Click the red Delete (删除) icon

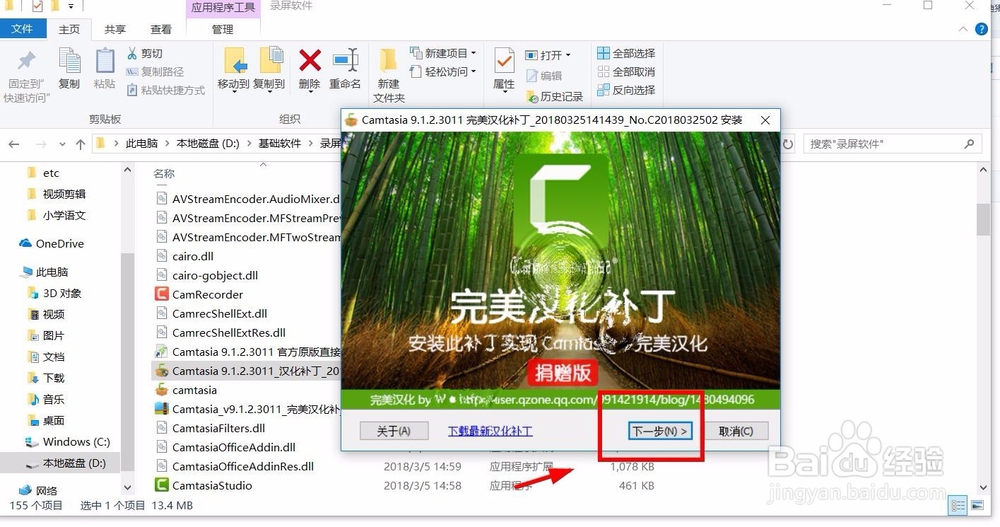coord(309,61)
